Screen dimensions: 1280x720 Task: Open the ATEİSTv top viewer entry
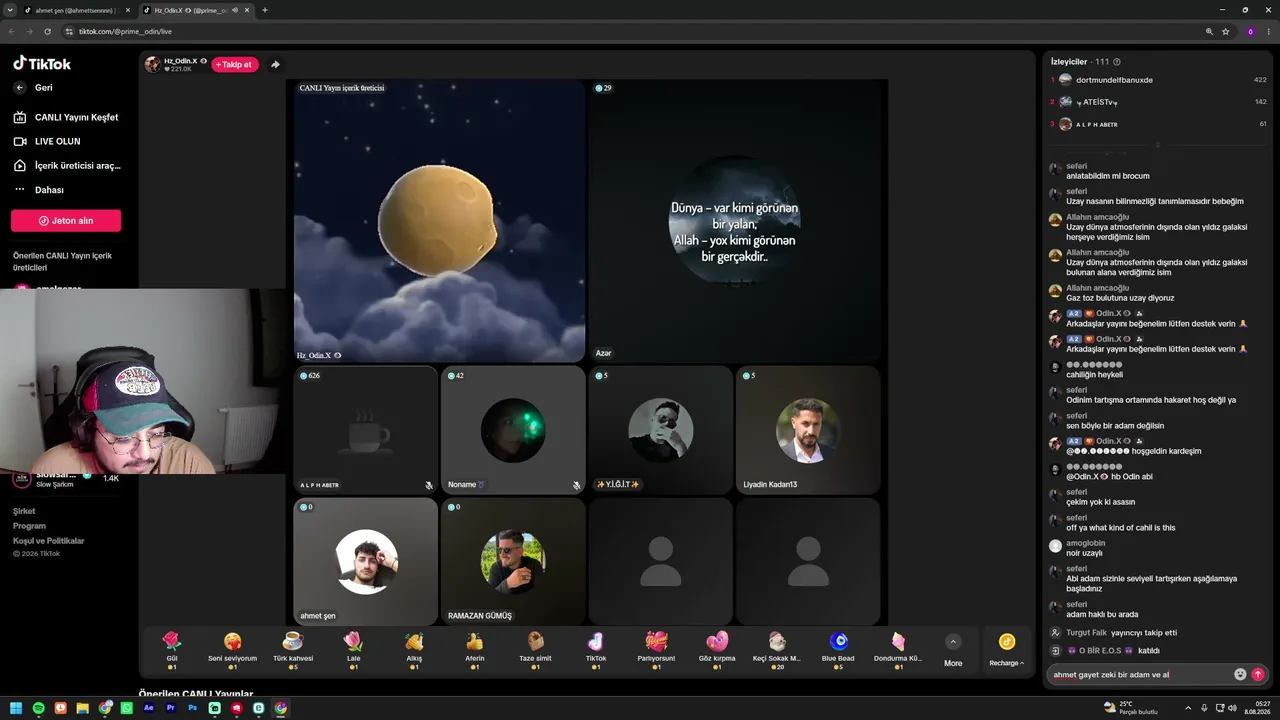pyautogui.click(x=1158, y=102)
